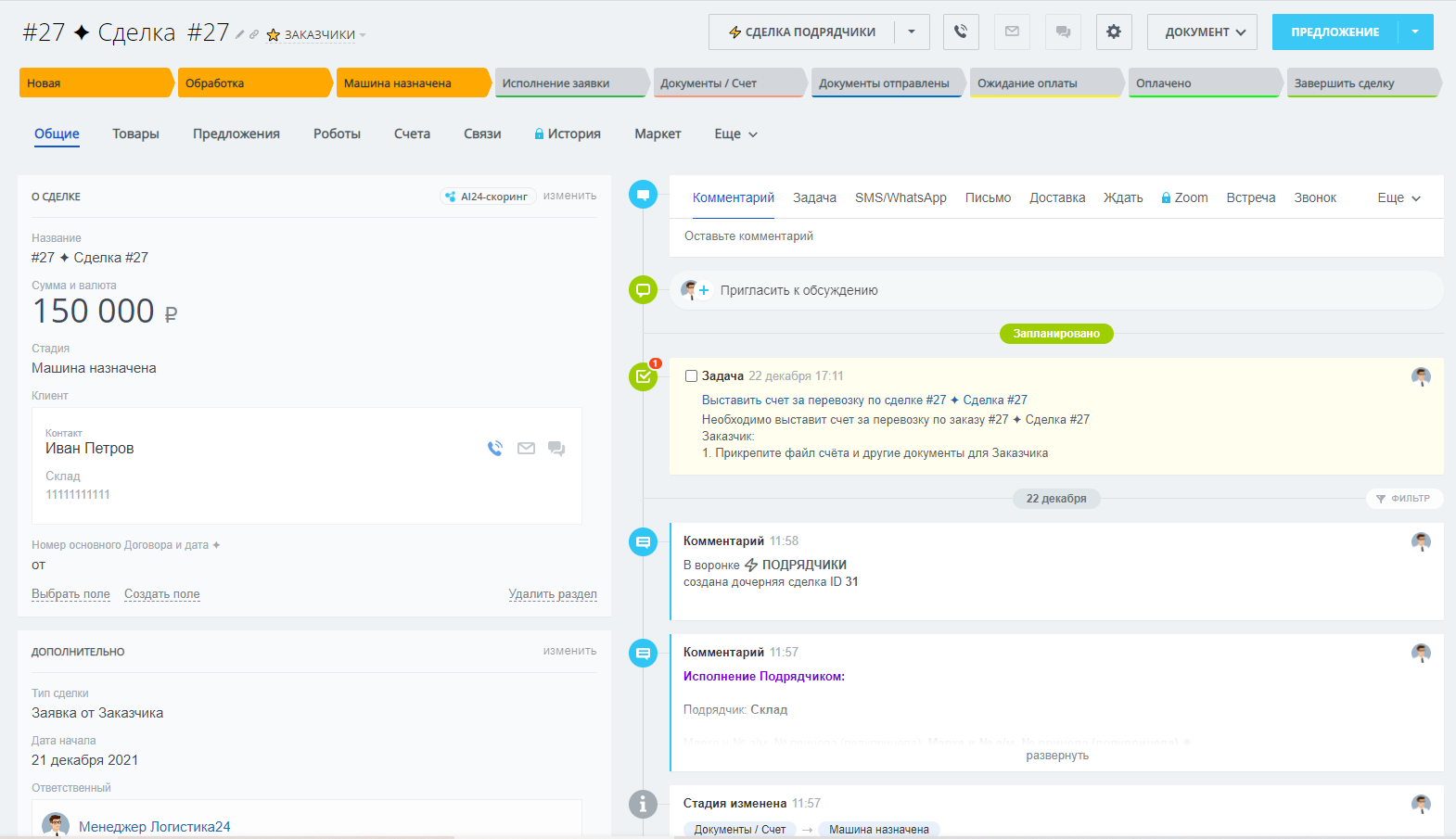Open the ДОКУМЕНТ dropdown
This screenshot has width=1456, height=839.
[1202, 32]
